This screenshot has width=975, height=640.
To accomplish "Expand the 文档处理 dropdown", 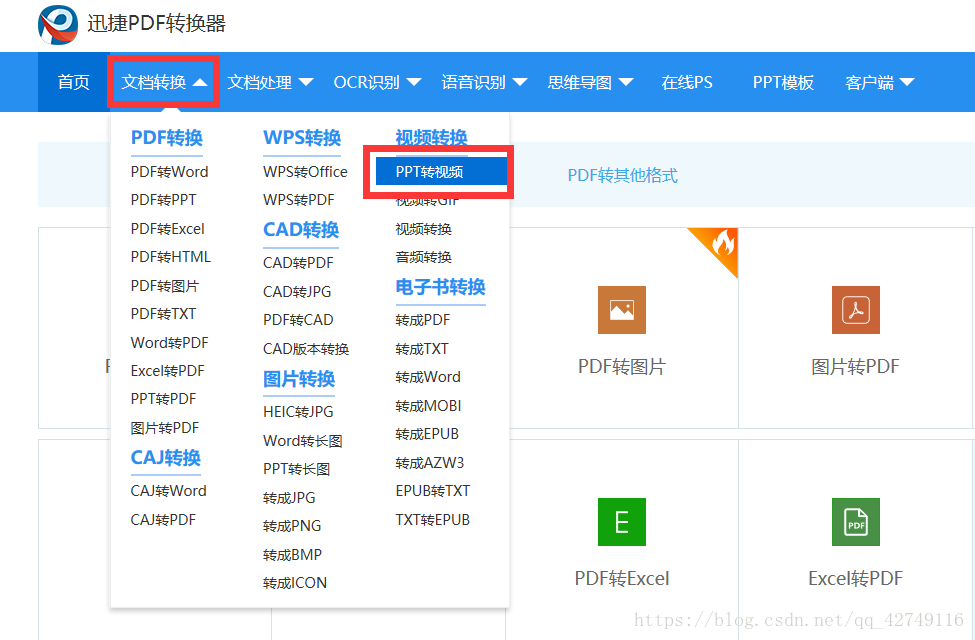I will coord(270,82).
